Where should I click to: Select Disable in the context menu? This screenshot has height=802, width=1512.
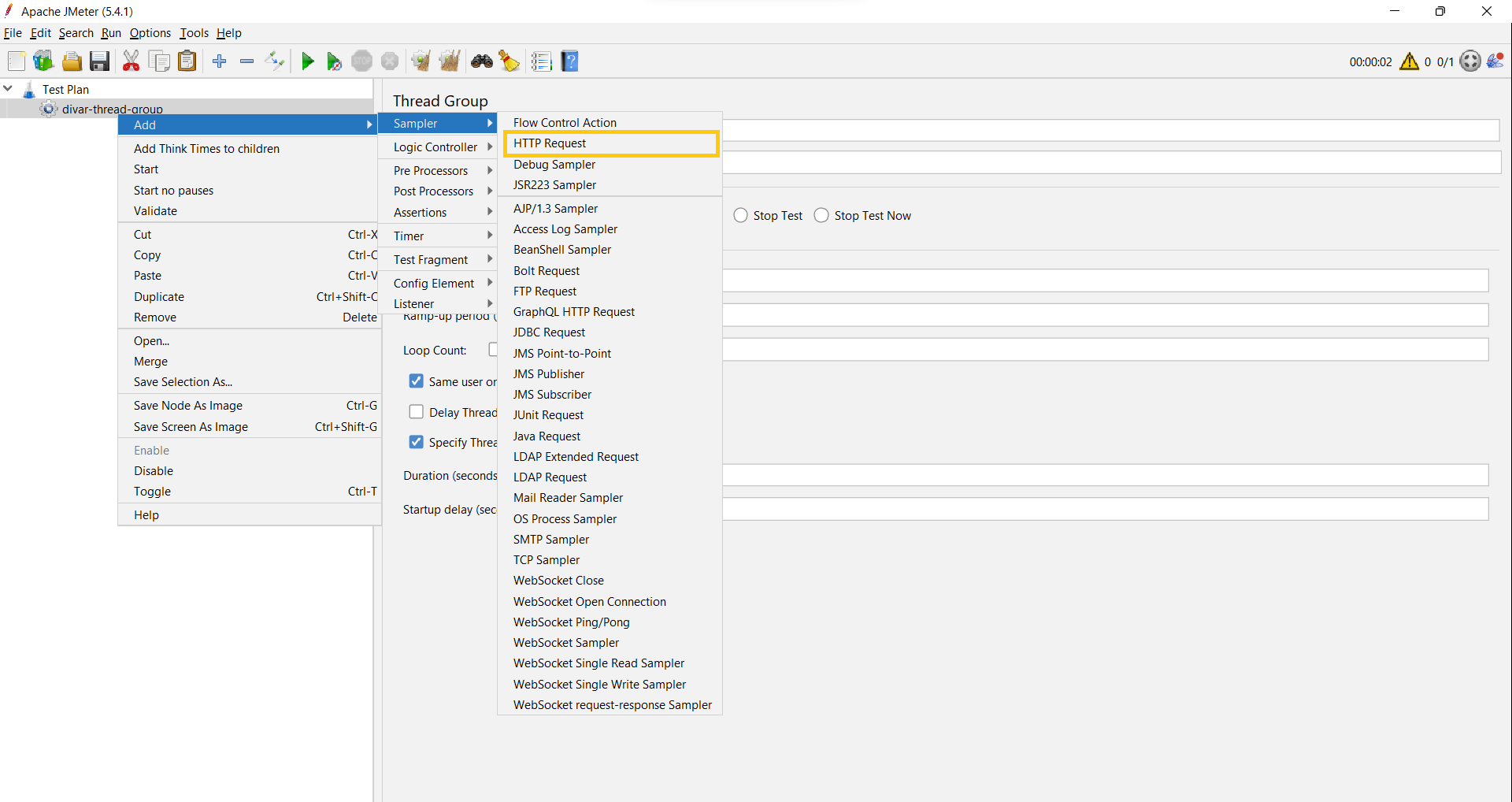point(248,471)
